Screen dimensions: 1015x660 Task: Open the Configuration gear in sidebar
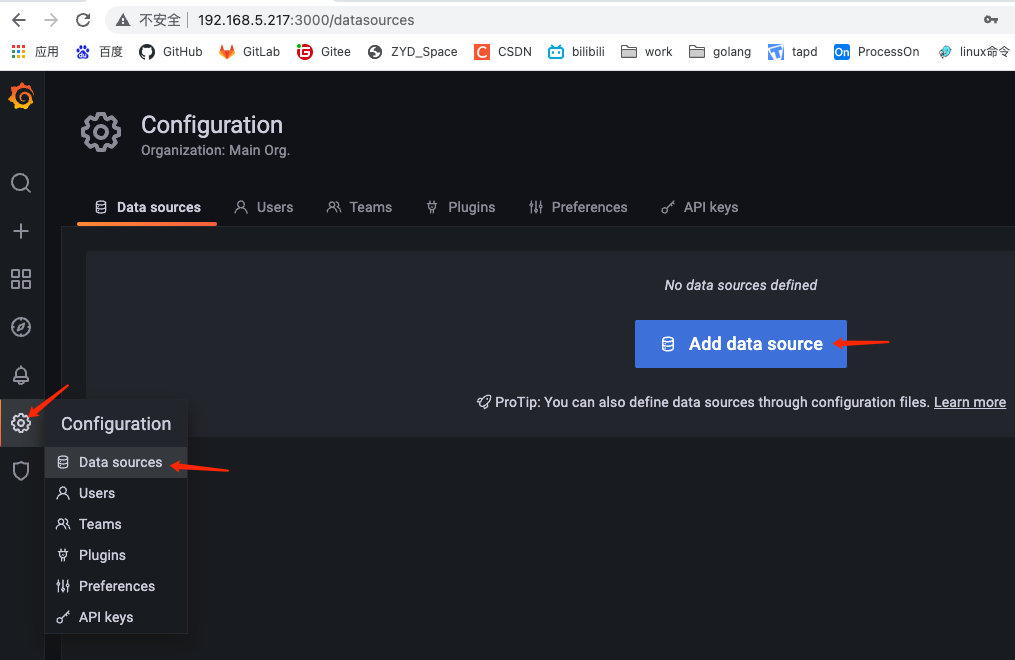point(21,423)
